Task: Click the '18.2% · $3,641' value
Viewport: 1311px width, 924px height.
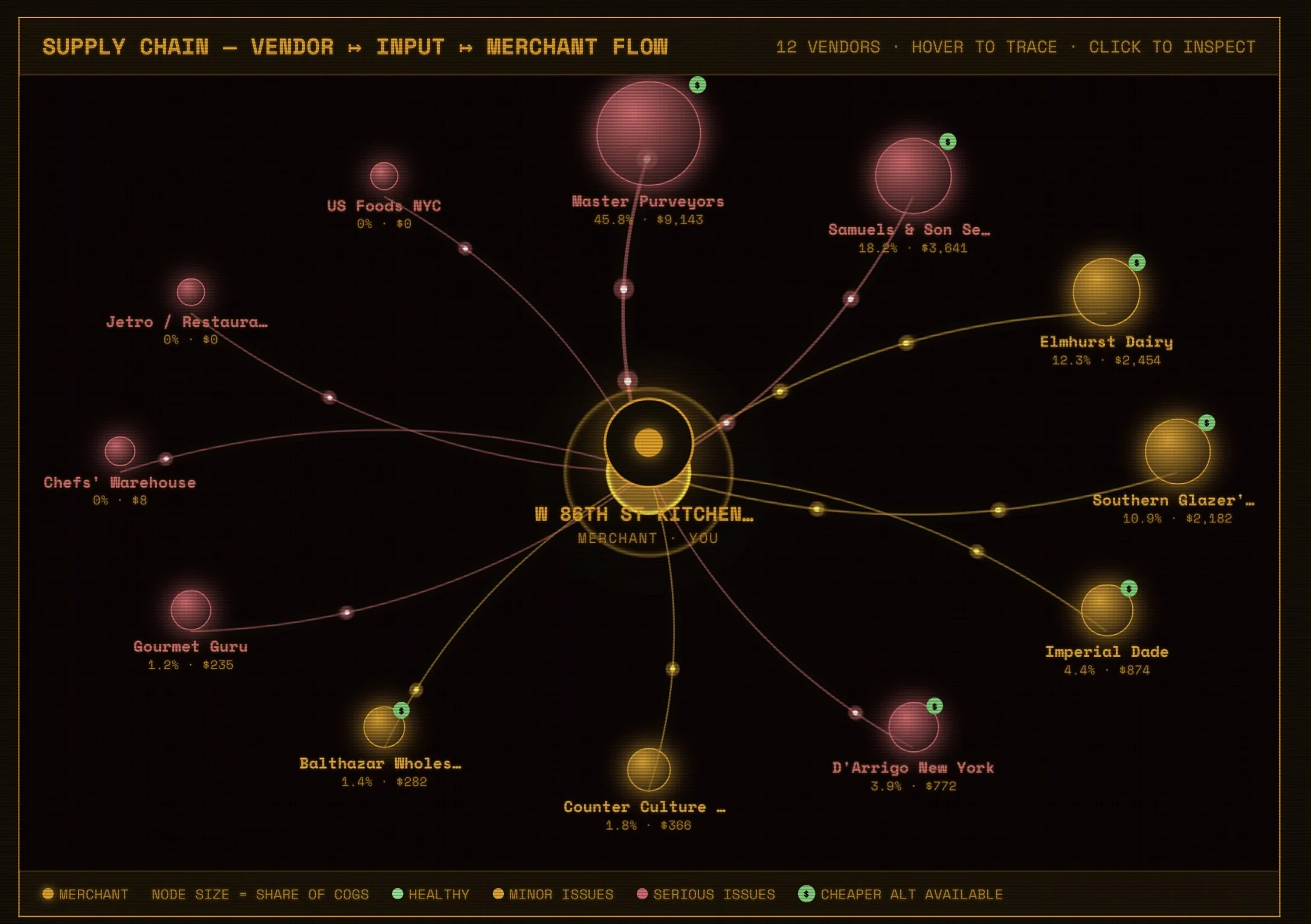Action: coord(913,248)
